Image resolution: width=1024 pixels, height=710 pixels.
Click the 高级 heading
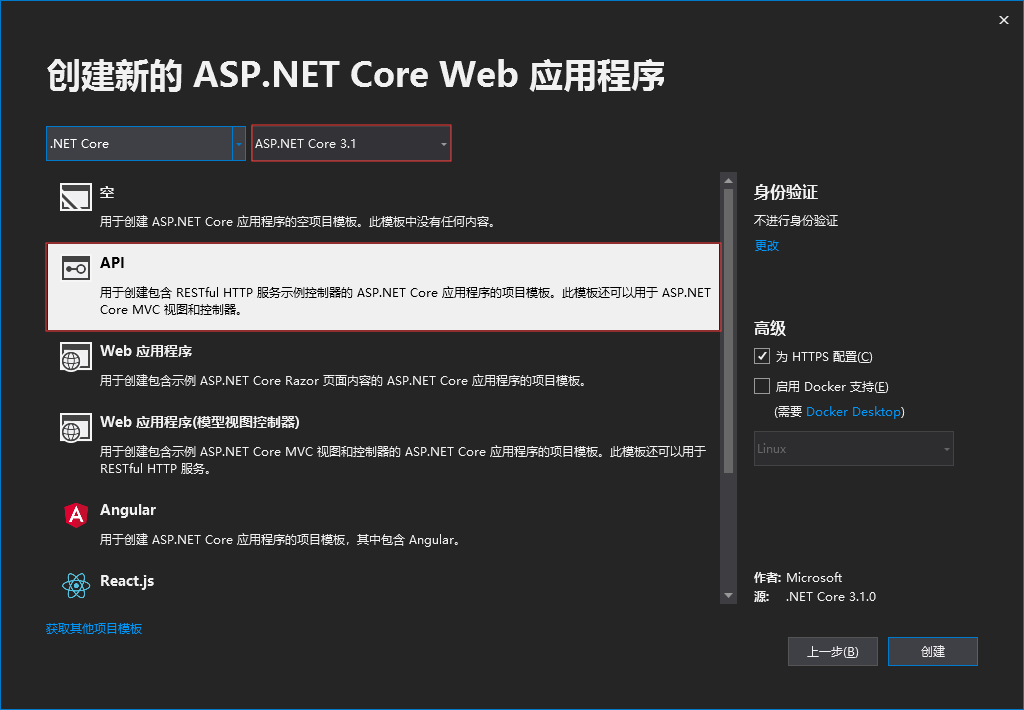[x=770, y=328]
